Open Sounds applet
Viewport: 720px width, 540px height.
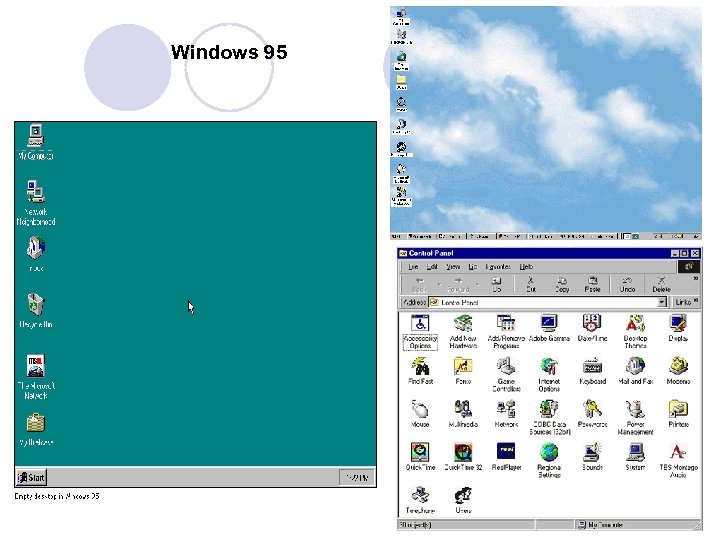click(x=592, y=456)
